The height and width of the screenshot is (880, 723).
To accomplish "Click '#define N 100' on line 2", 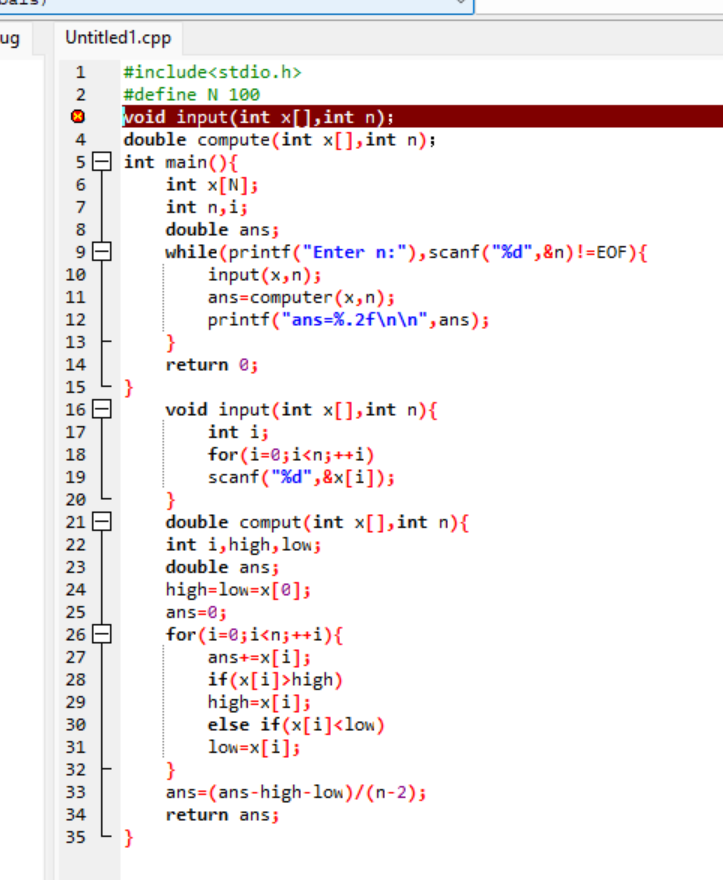I will coord(191,94).
